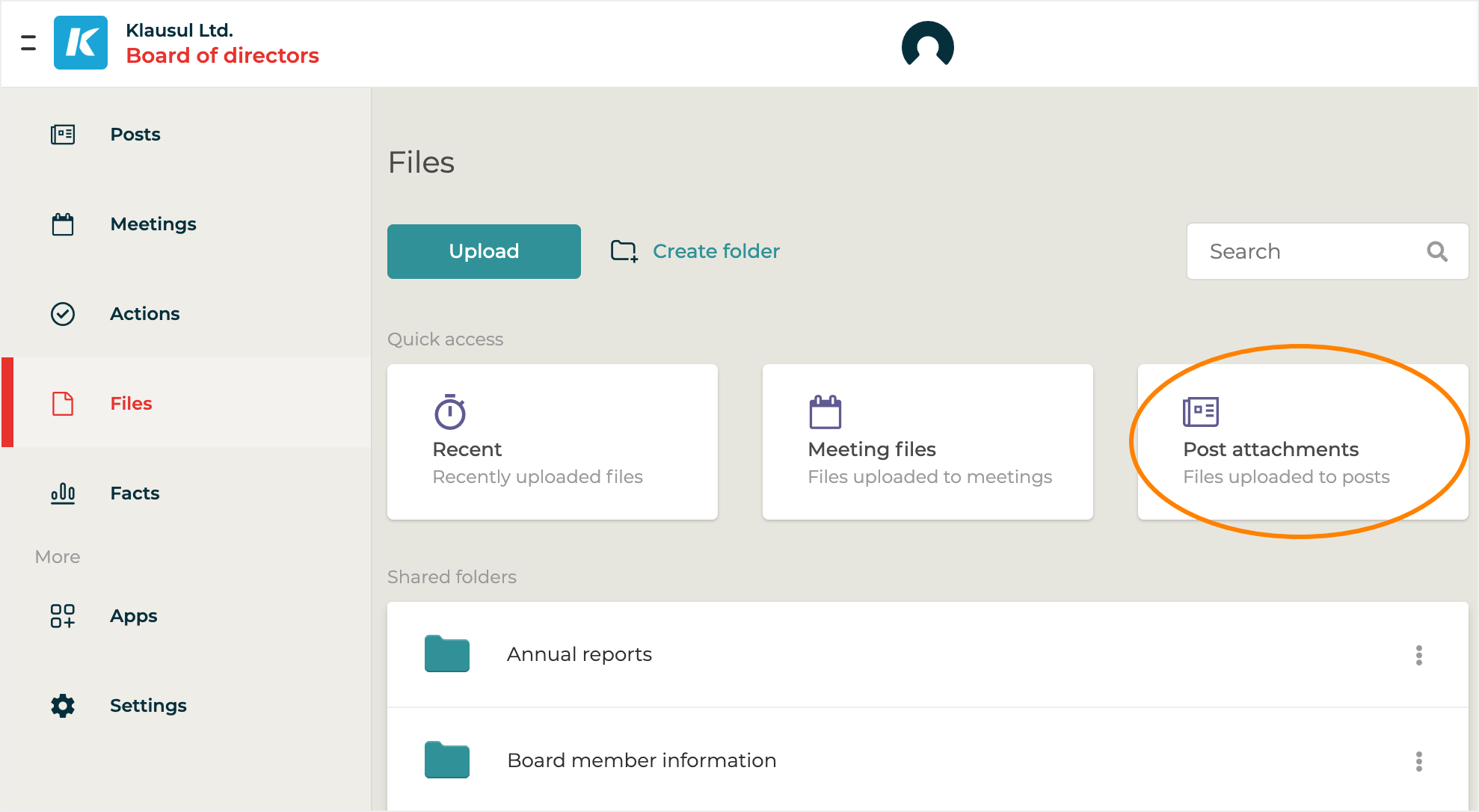Open options for Board member information folder
Screen dimensions: 1479x812
1418,762
